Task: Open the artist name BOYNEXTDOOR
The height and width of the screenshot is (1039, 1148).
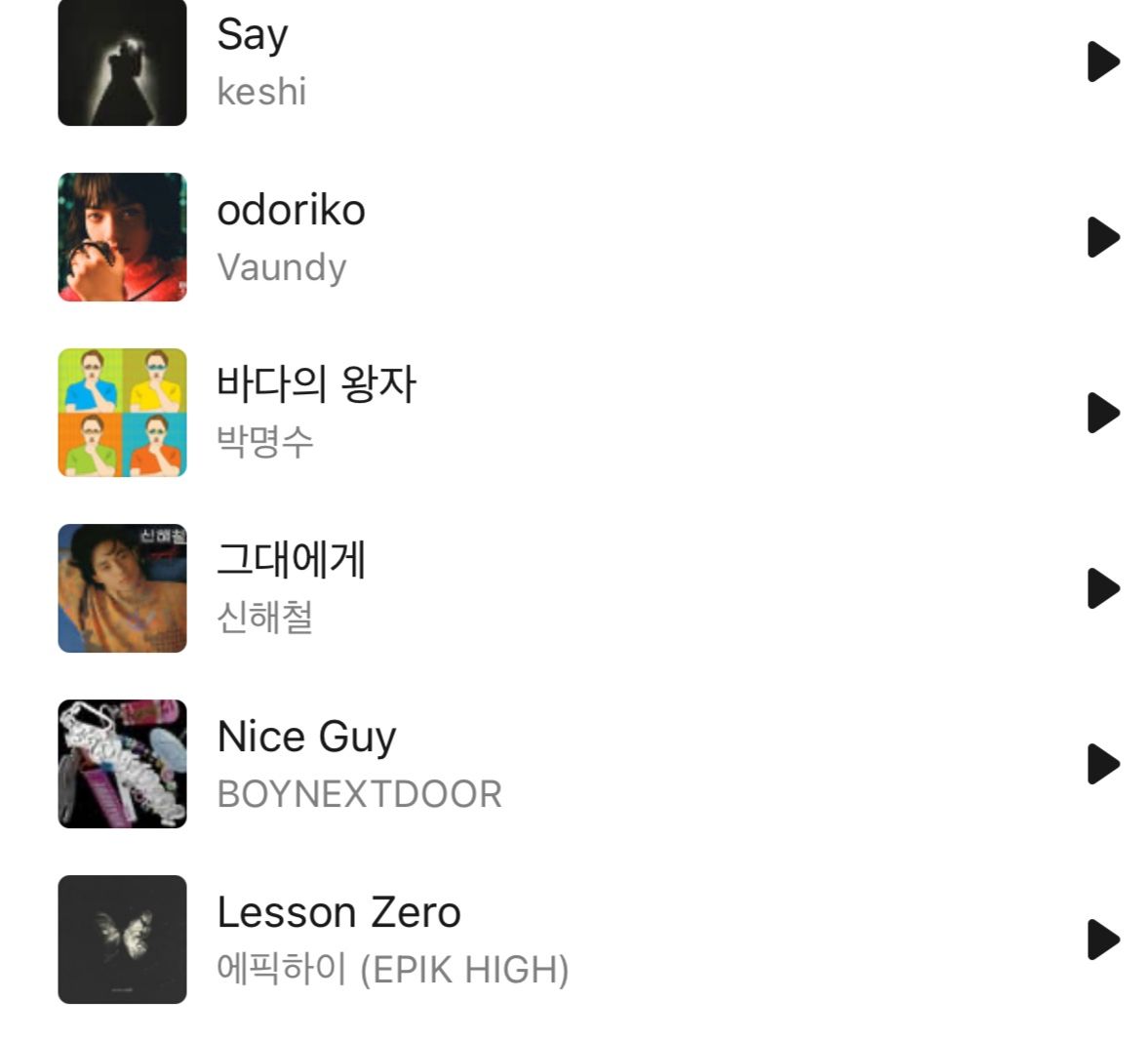Action: pyautogui.click(x=360, y=794)
